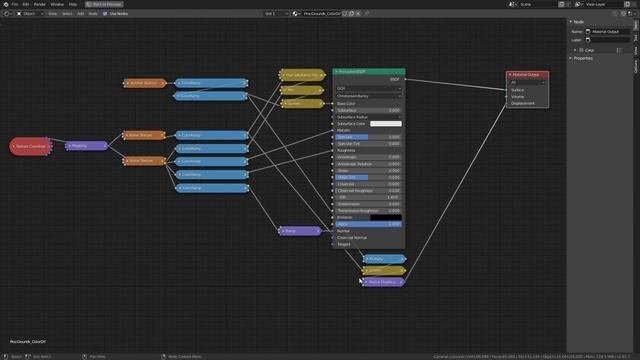Open the File menu
This screenshot has height=360, width=640.
click(15, 4)
